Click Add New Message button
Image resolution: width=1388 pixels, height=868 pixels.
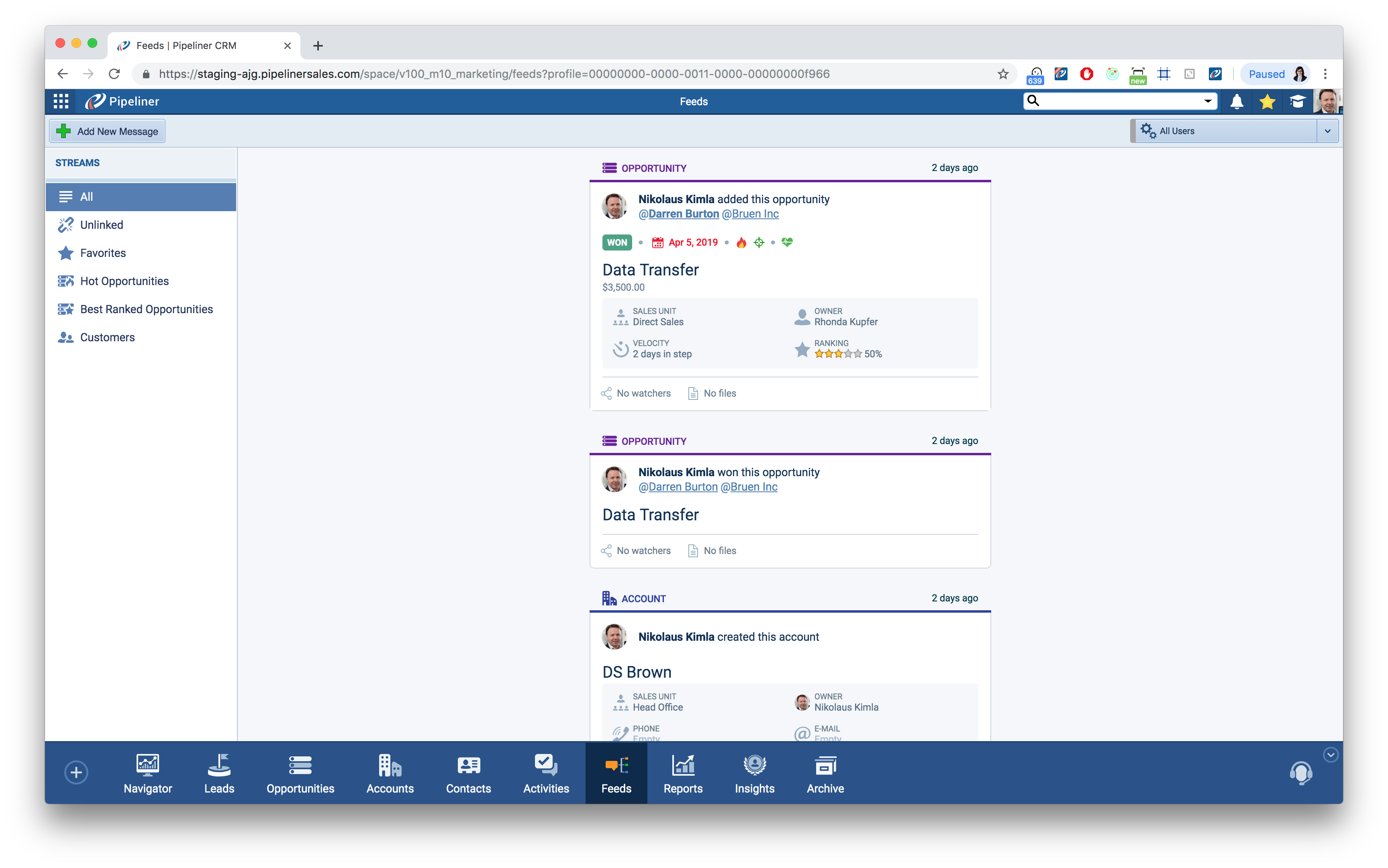coord(107,131)
